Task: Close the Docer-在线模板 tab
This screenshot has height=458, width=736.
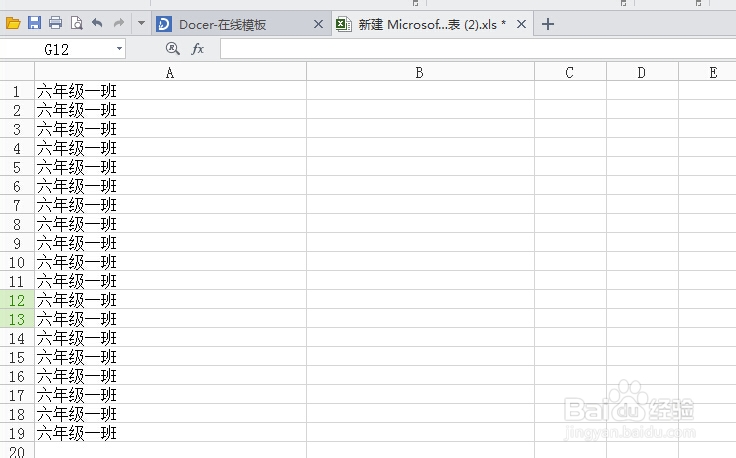Action: coord(318,24)
